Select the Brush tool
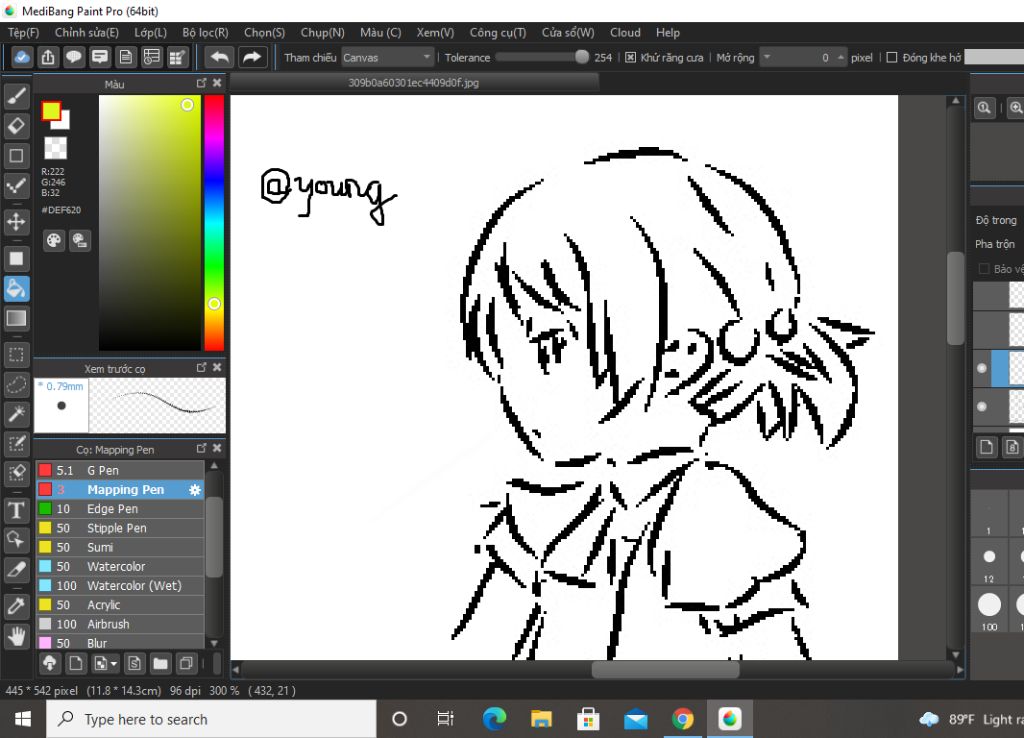Image resolution: width=1024 pixels, height=738 pixels. pyautogui.click(x=16, y=96)
